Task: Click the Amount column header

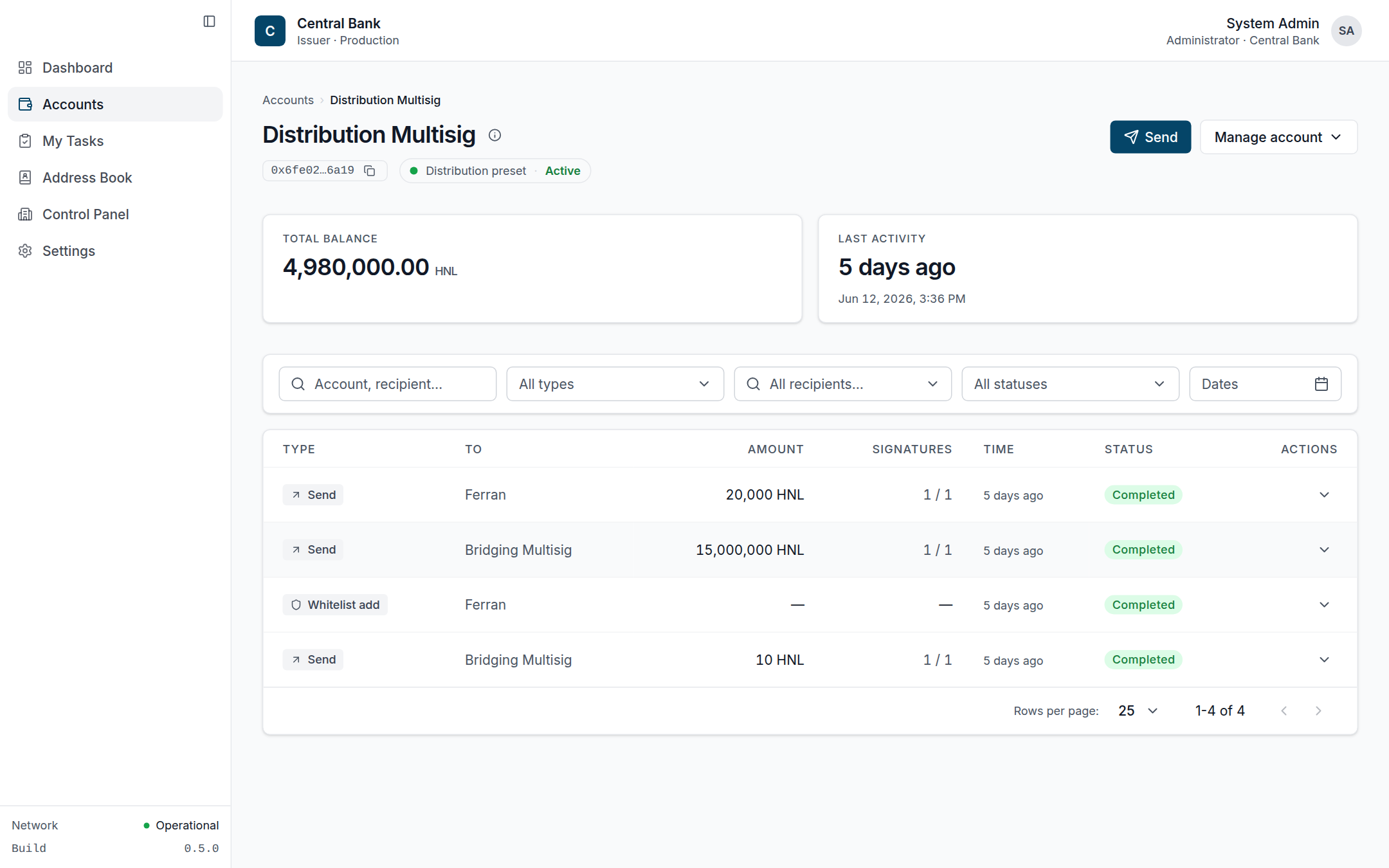Action: pyautogui.click(x=775, y=449)
